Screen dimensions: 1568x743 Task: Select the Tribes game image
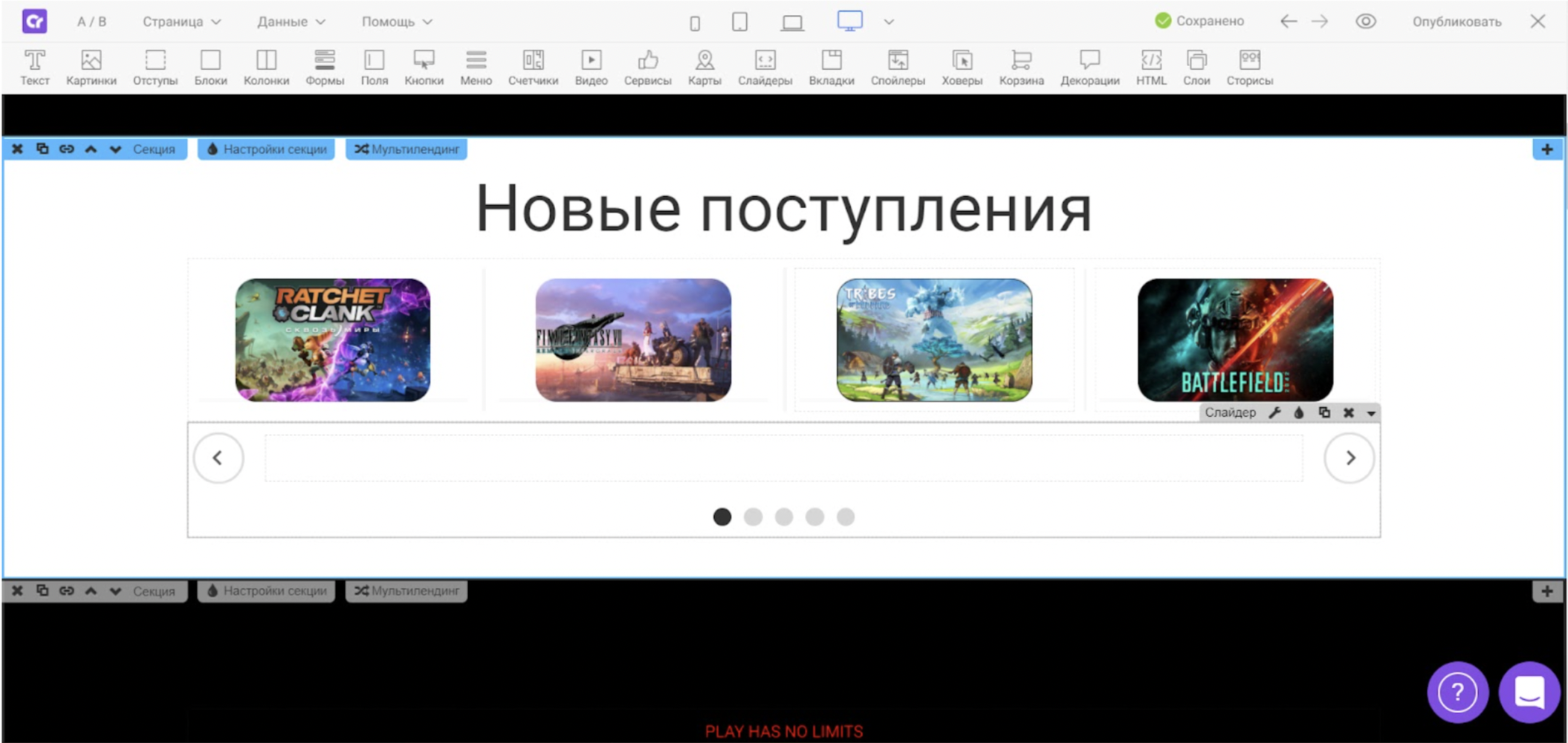tap(934, 340)
